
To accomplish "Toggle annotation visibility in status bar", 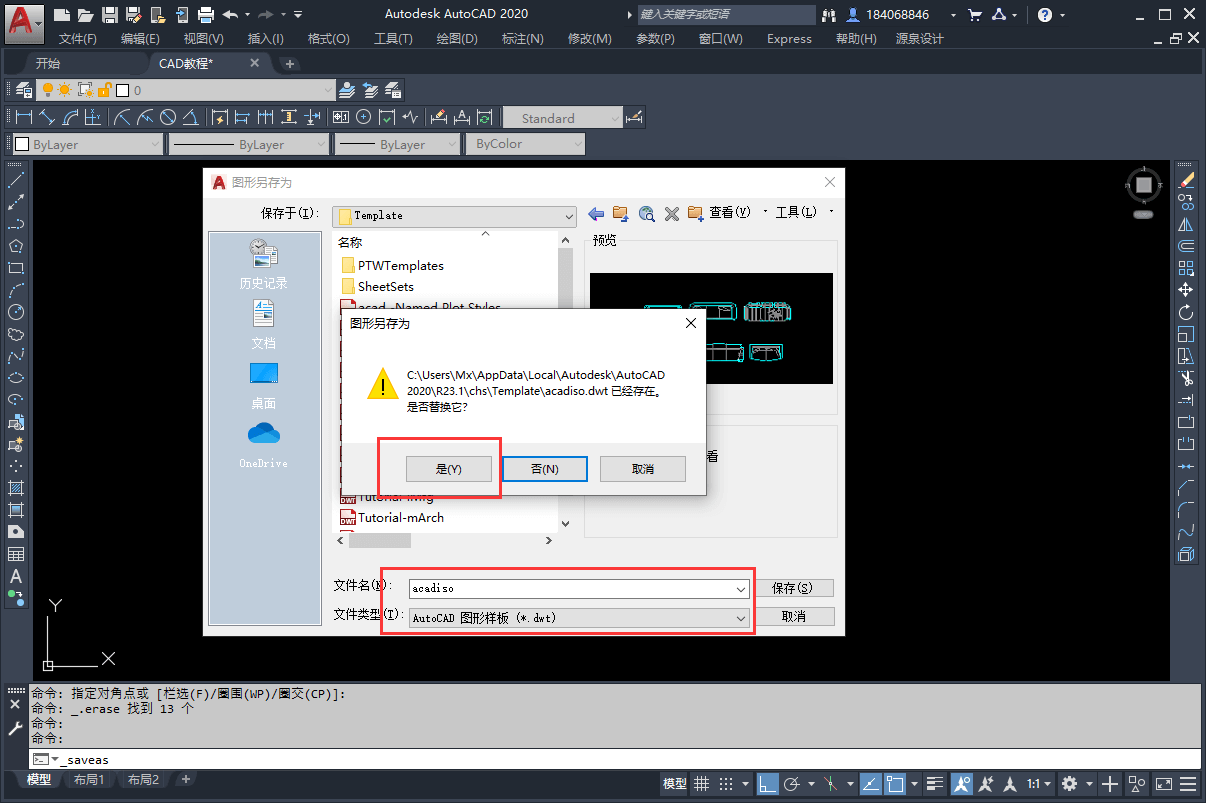I will coord(961,784).
